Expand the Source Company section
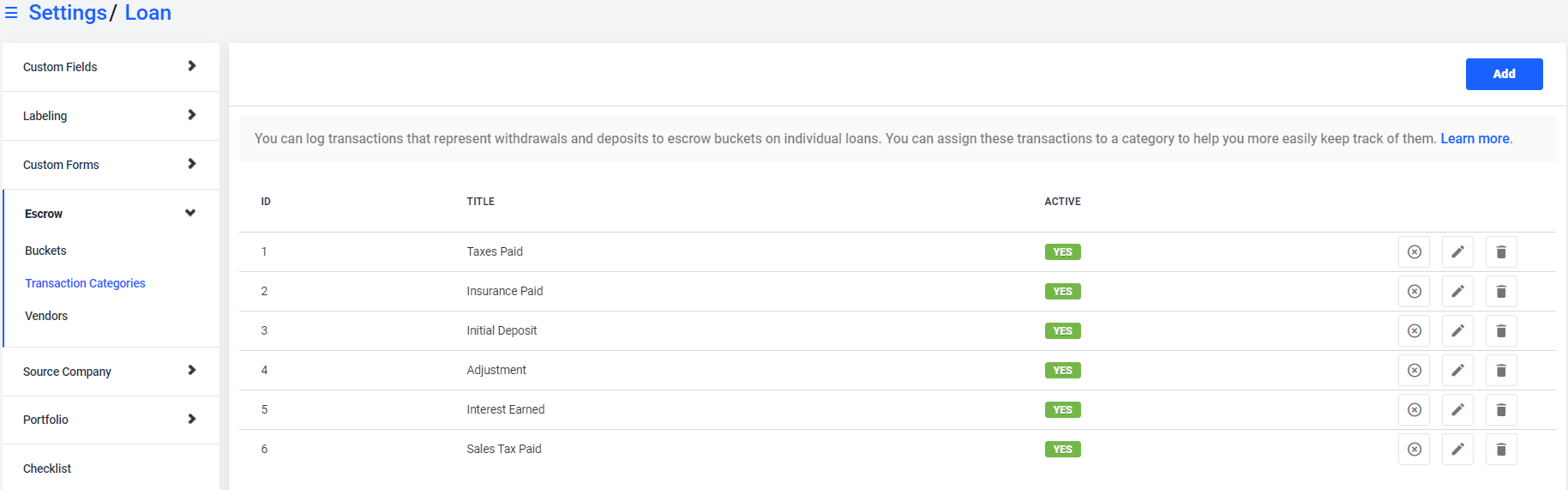Viewport: 1568px width, 490px height. tap(111, 372)
